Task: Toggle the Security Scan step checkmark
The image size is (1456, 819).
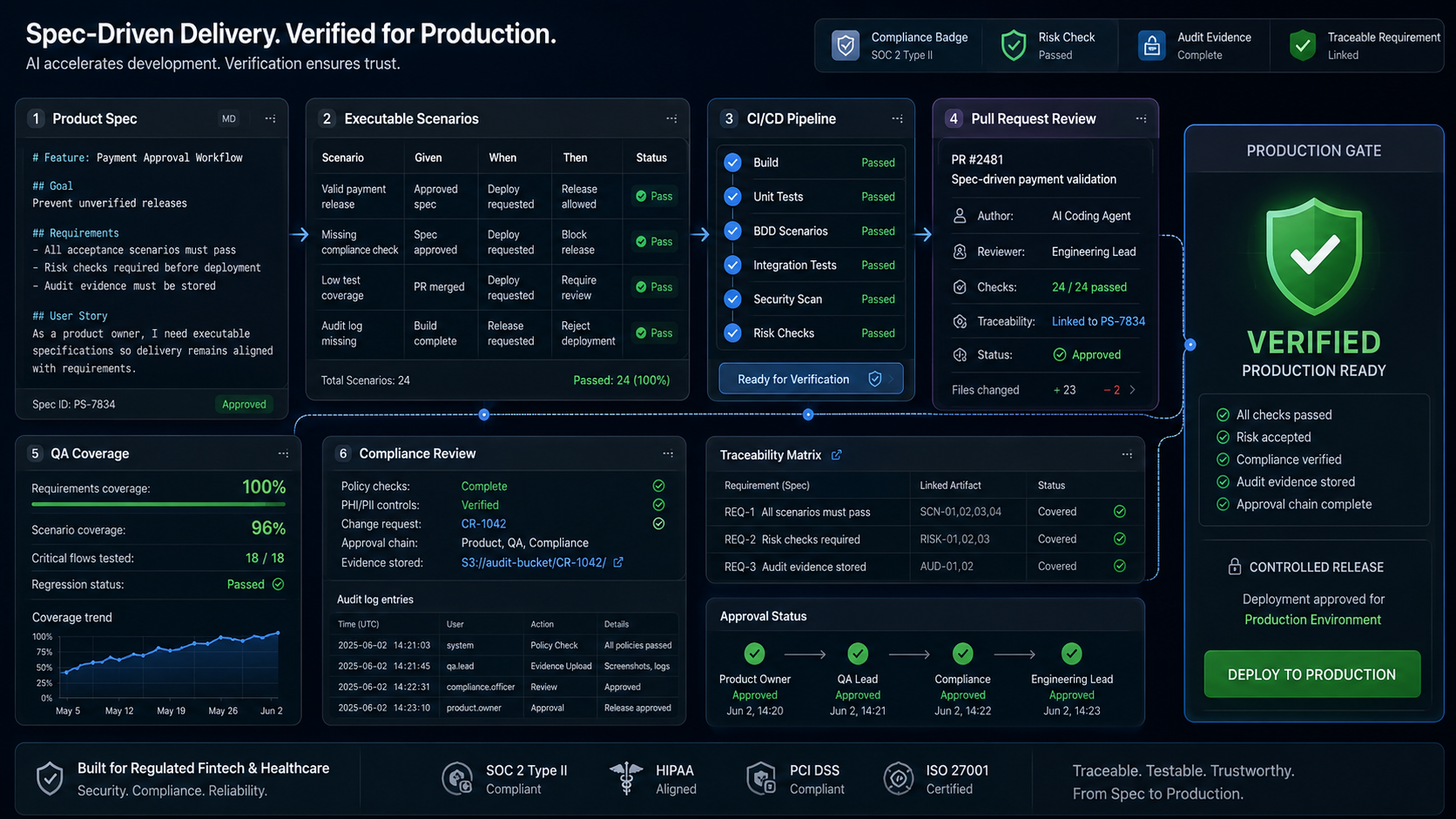Action: point(733,299)
